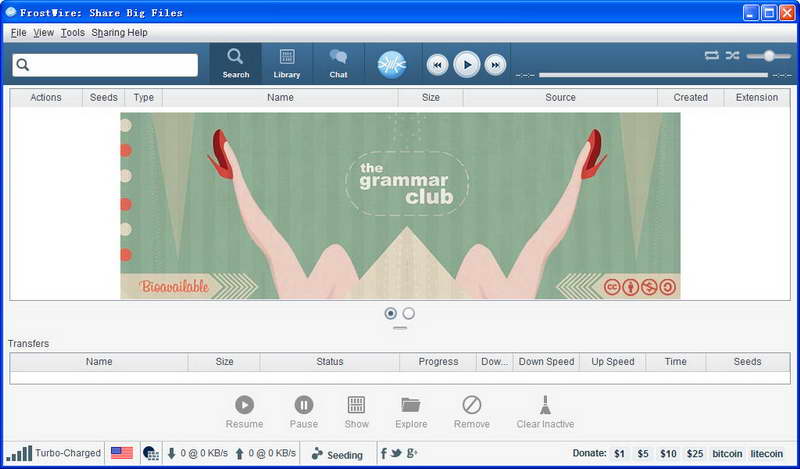This screenshot has width=800, height=469.
Task: Adjust the volume slider
Action: click(x=769, y=56)
